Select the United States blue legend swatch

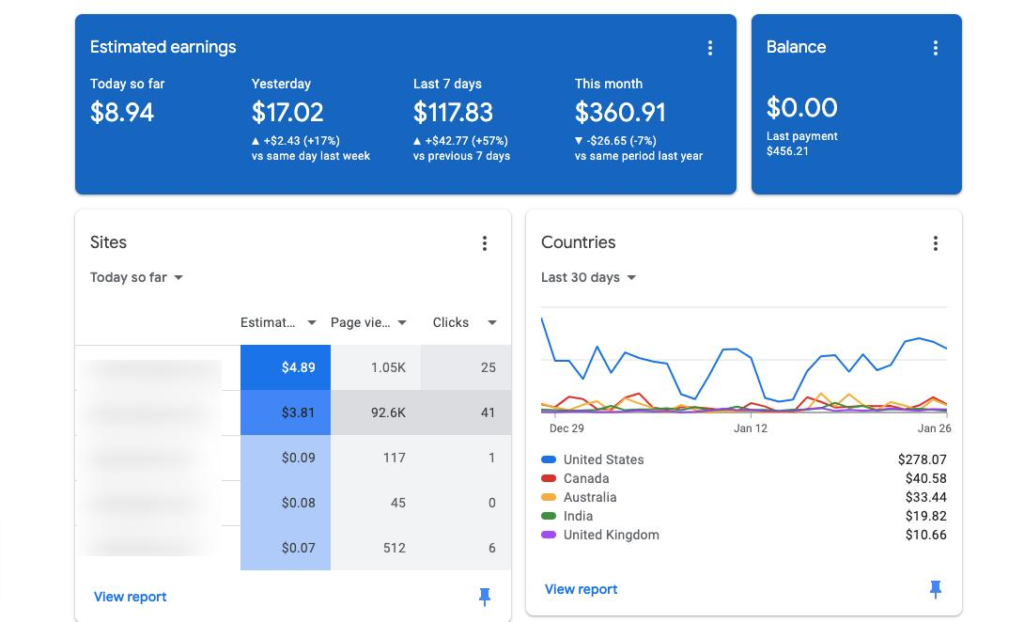click(549, 459)
